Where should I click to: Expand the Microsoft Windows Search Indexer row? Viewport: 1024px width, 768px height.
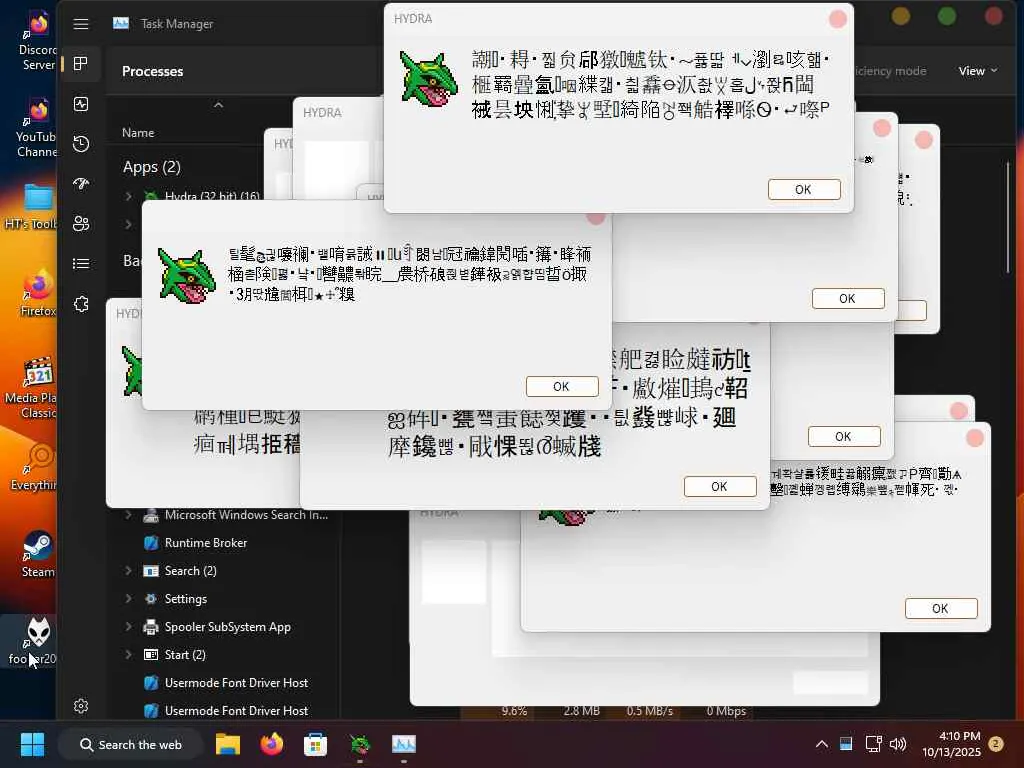point(129,515)
